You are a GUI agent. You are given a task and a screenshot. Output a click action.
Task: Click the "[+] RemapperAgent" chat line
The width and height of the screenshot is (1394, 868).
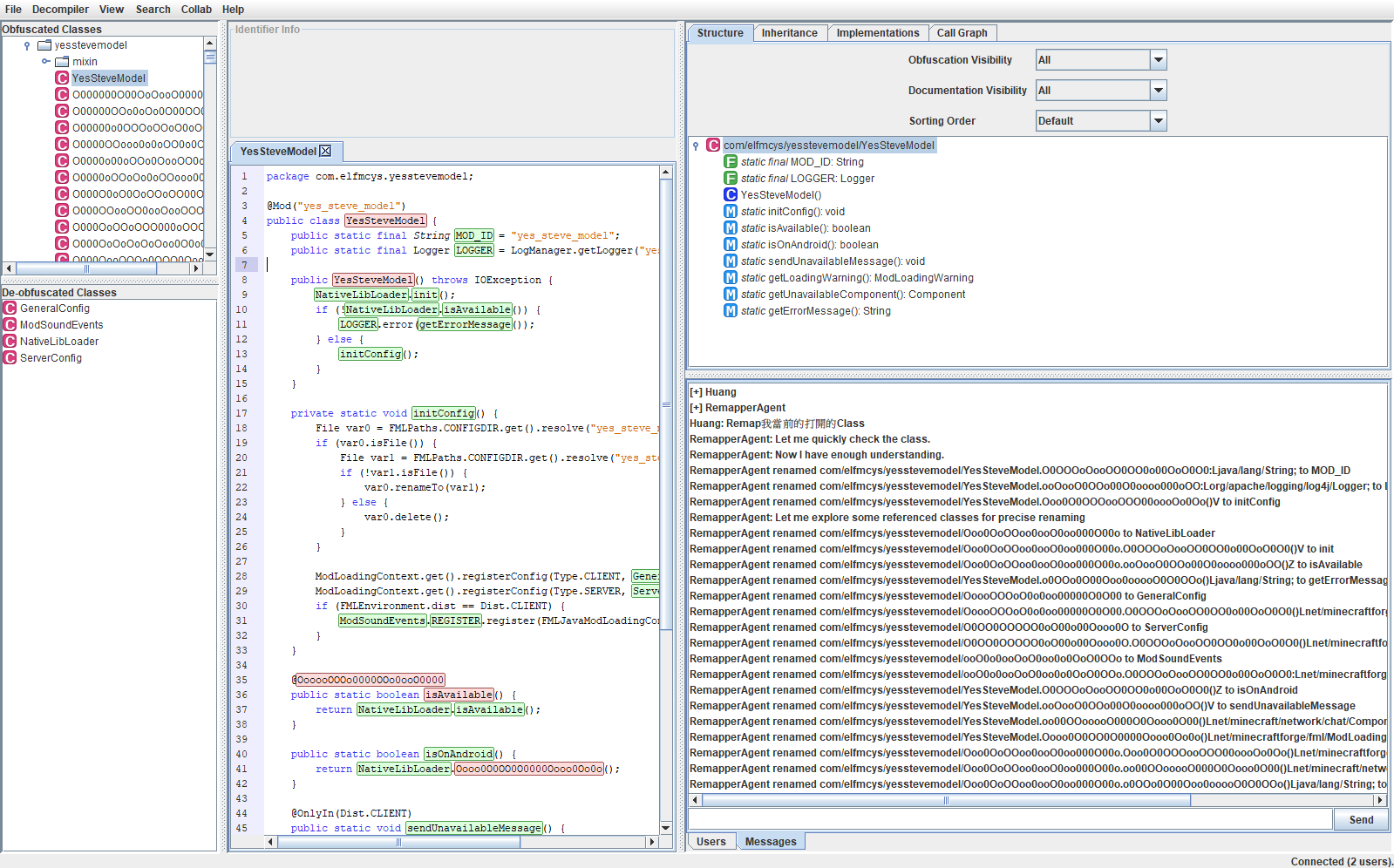[738, 408]
